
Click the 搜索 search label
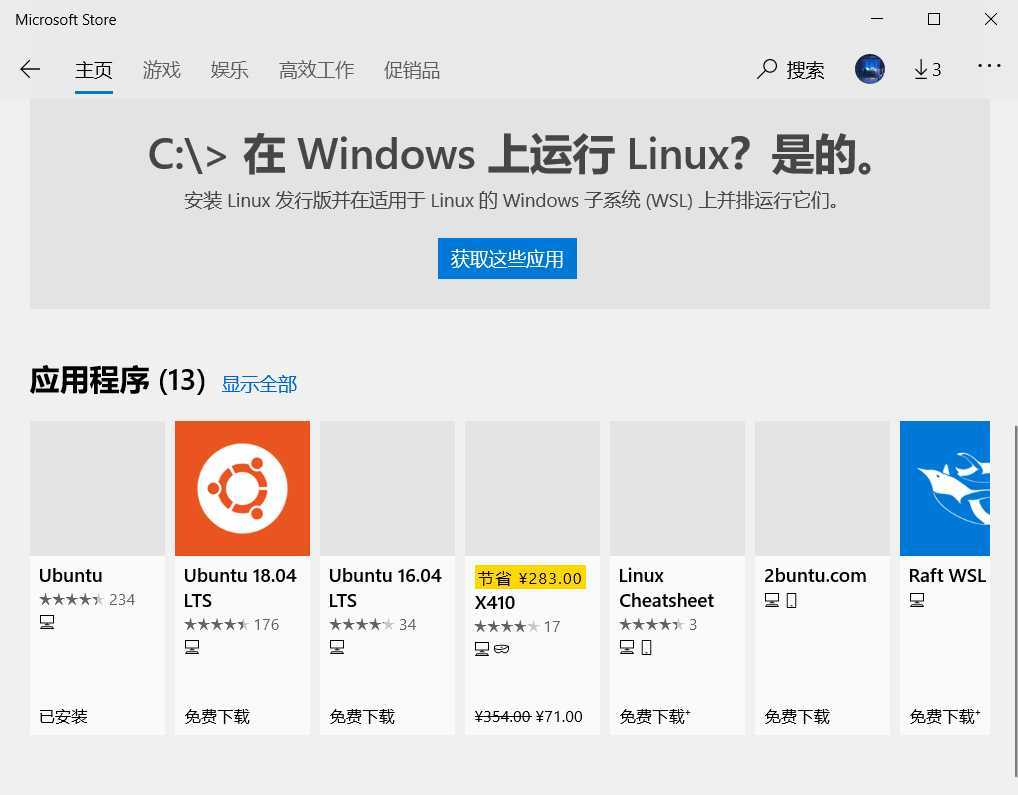pos(805,69)
